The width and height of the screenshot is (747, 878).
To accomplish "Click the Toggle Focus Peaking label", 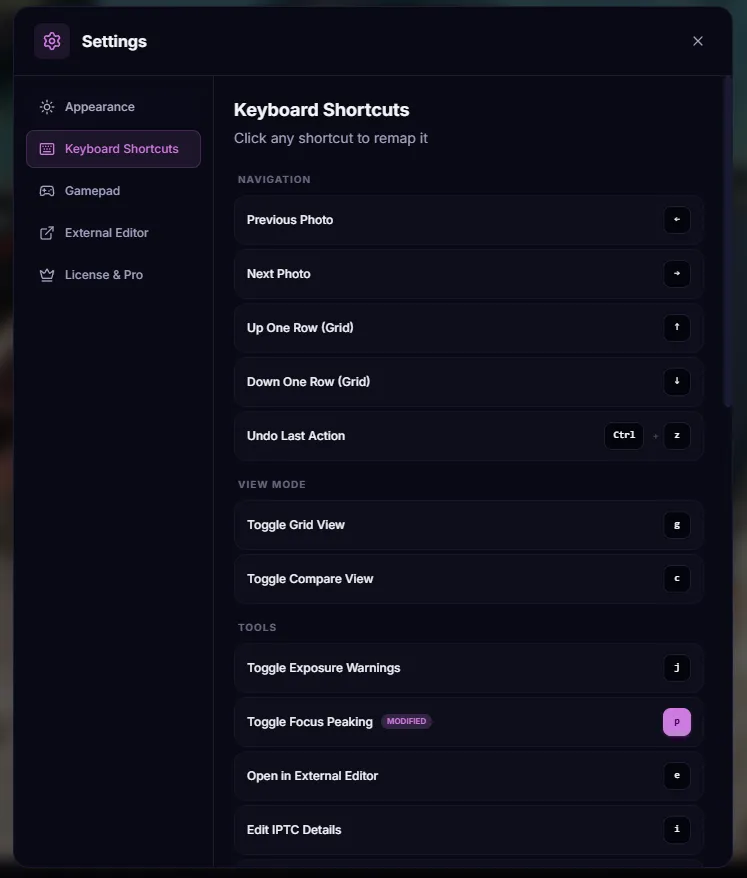I will click(x=310, y=722).
